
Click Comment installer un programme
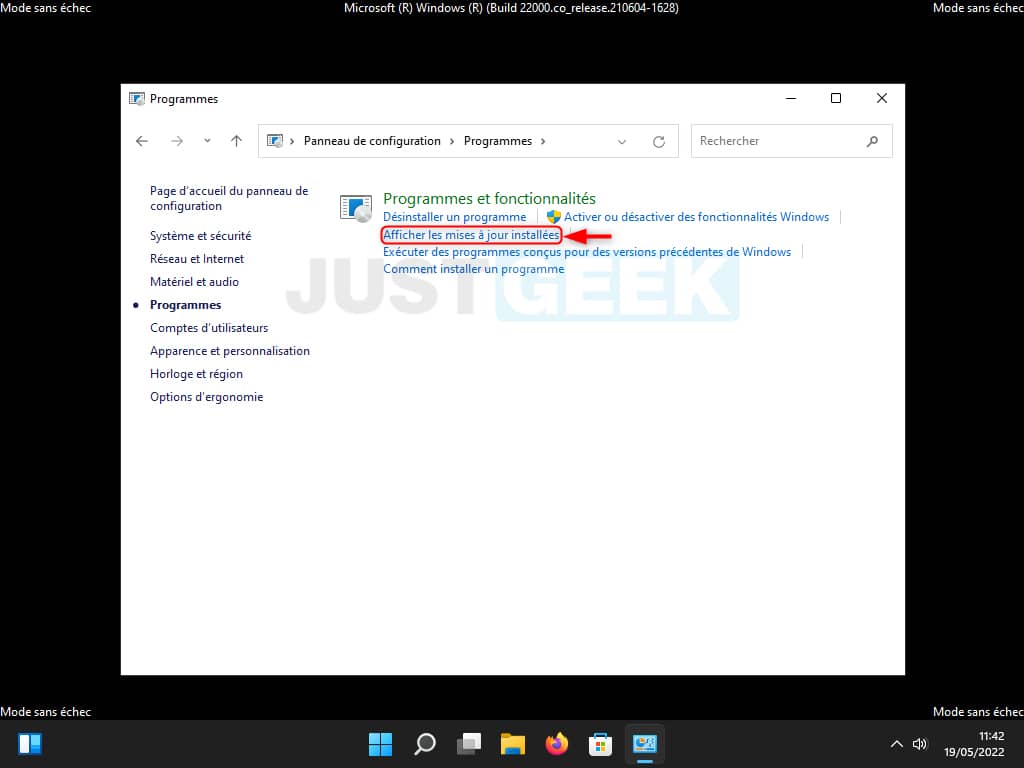coord(473,269)
